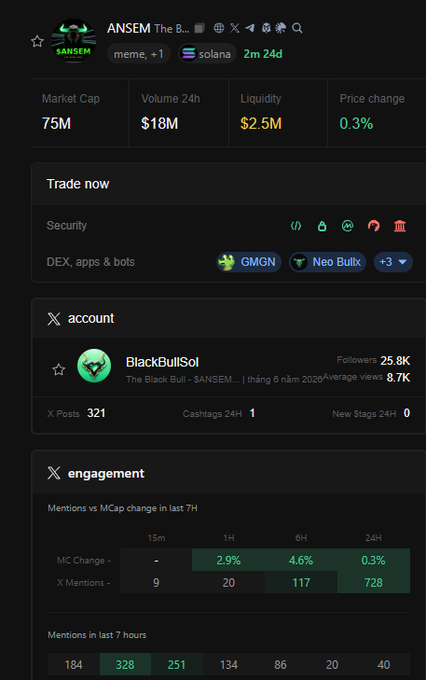The image size is (426, 680).
Task: Trade on GMGN
Action: pyautogui.click(x=249, y=262)
